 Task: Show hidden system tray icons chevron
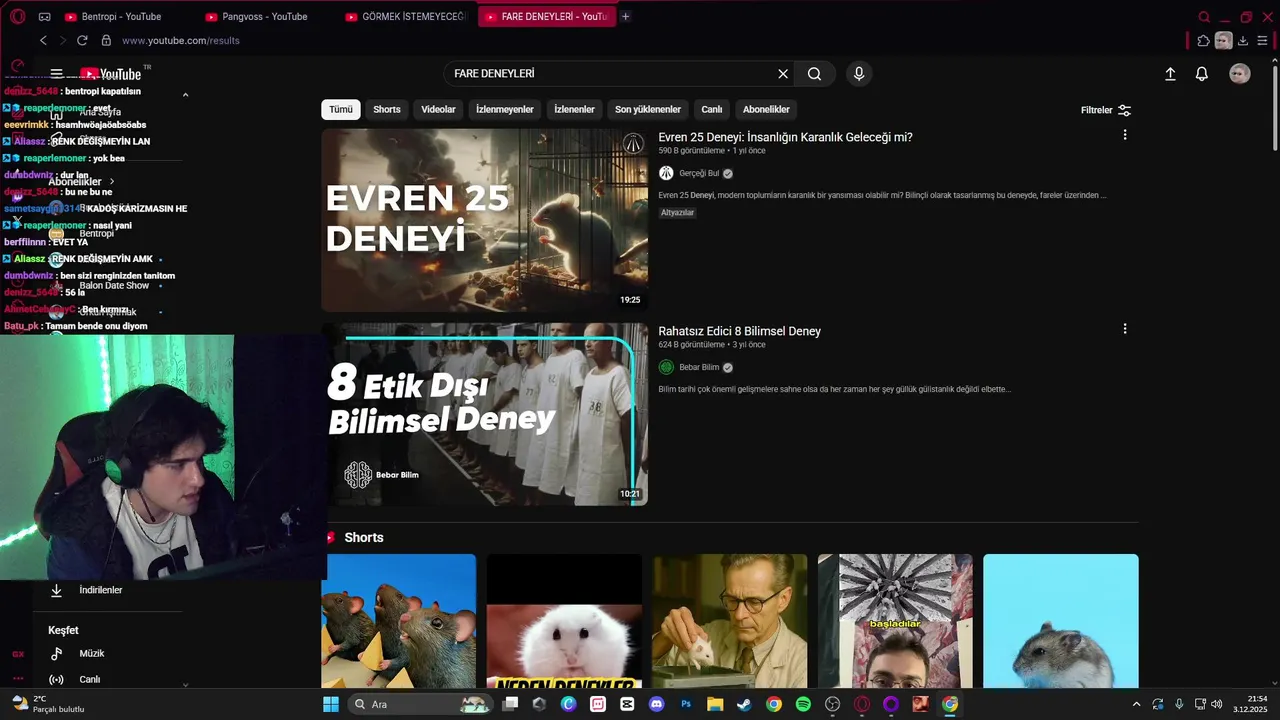click(1136, 704)
